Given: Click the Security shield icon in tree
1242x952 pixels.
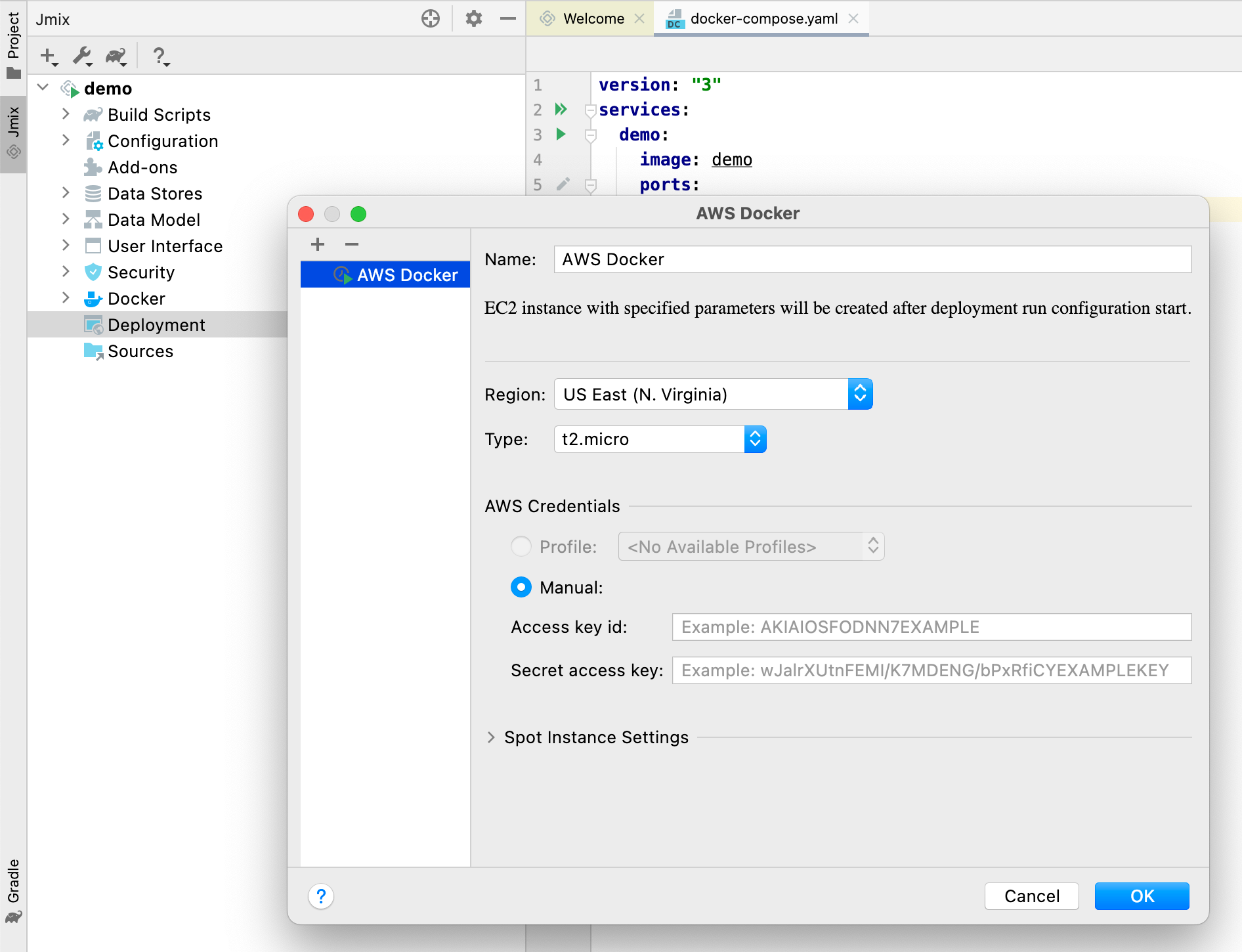Looking at the screenshot, I should click(93, 272).
